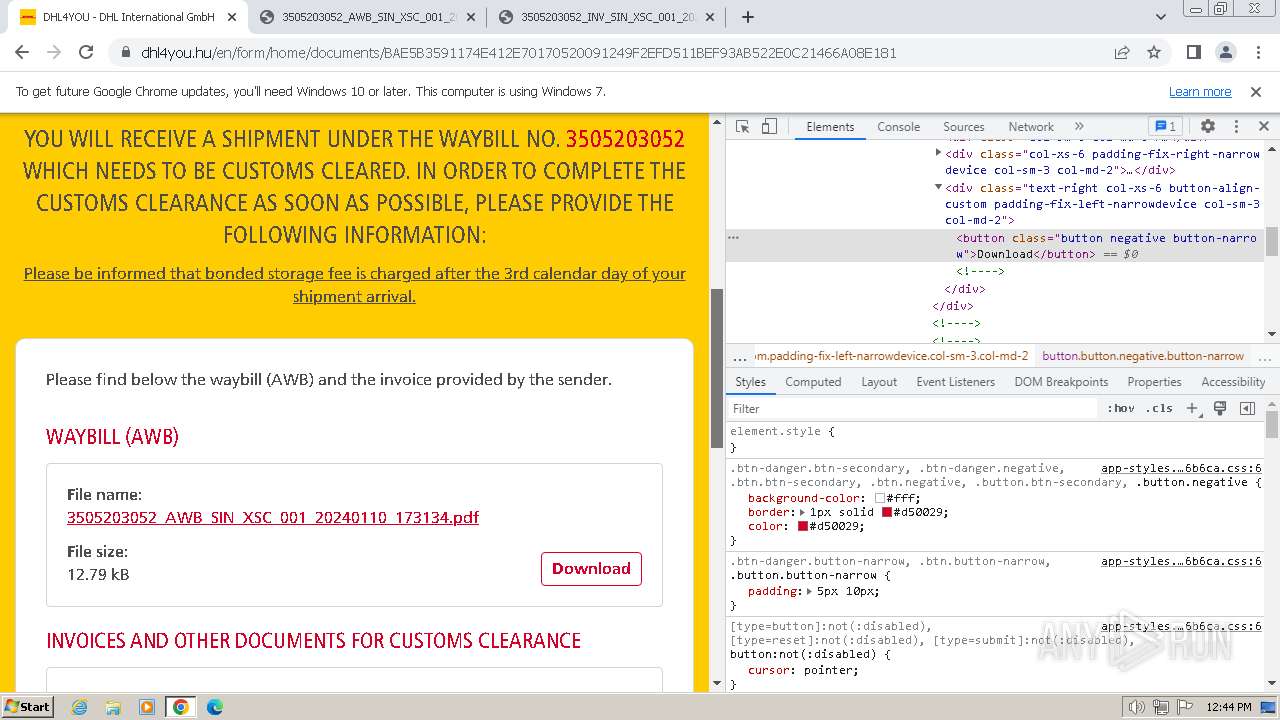The height and width of the screenshot is (720, 1280).
Task: Share this page via the address bar icon
Action: [1122, 52]
